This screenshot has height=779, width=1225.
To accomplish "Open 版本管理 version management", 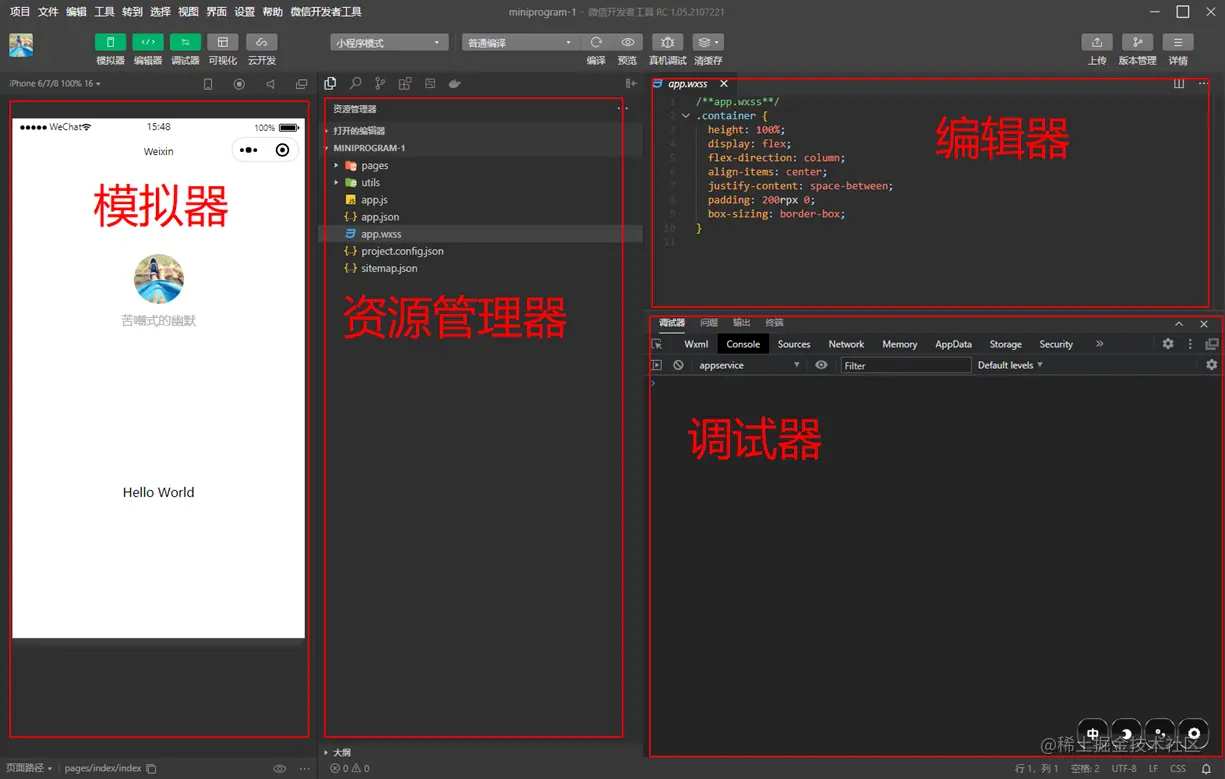I will tap(1137, 42).
